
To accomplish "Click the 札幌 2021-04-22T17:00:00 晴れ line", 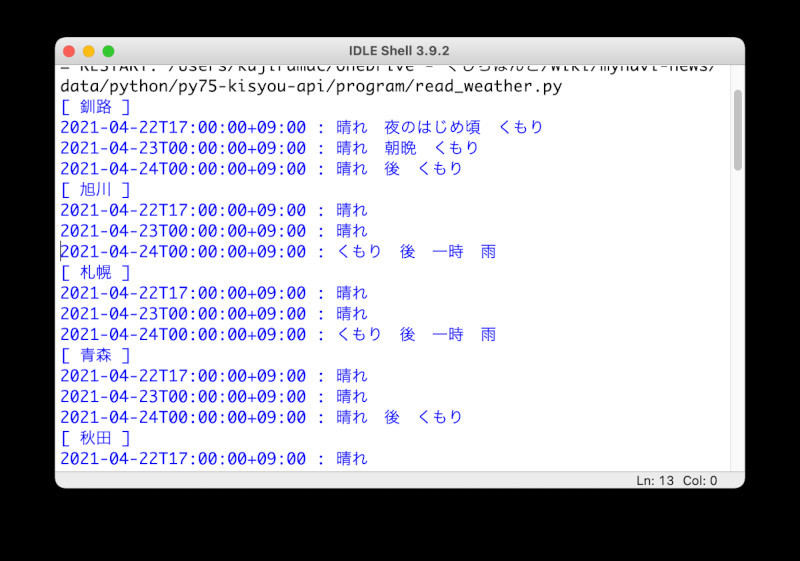I will [x=214, y=293].
